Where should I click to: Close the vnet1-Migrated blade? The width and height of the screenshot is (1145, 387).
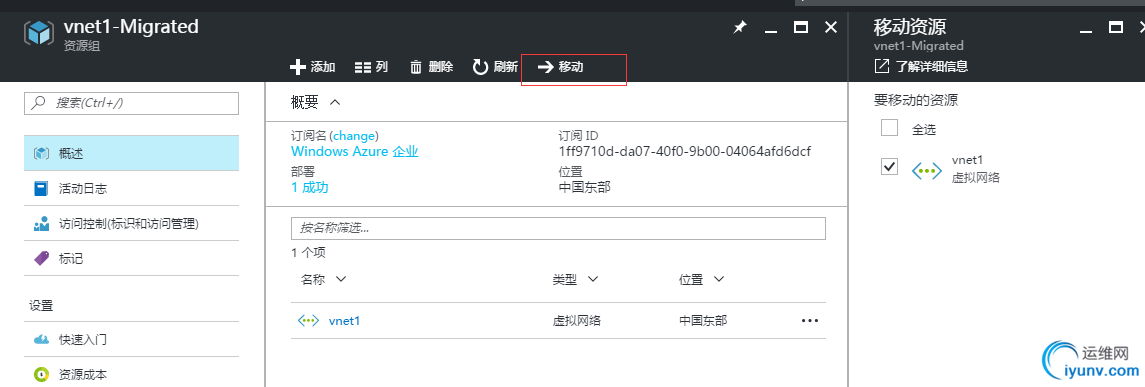coord(830,28)
